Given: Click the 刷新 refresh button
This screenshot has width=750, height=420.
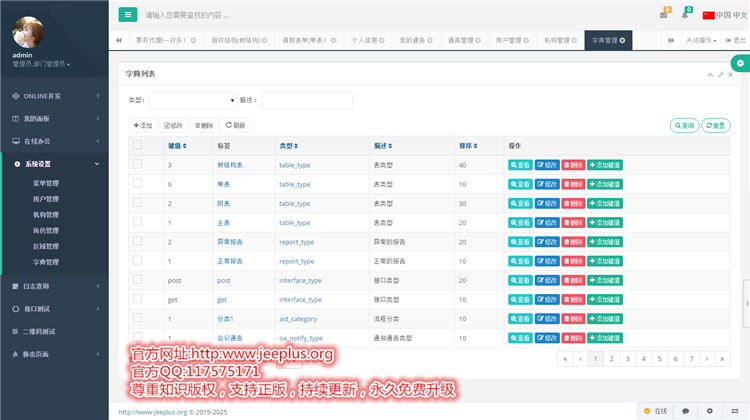Looking at the screenshot, I should coord(235,125).
